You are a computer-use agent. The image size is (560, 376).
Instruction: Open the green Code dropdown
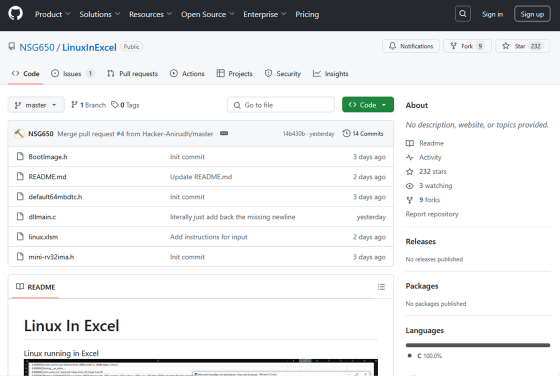(x=368, y=105)
